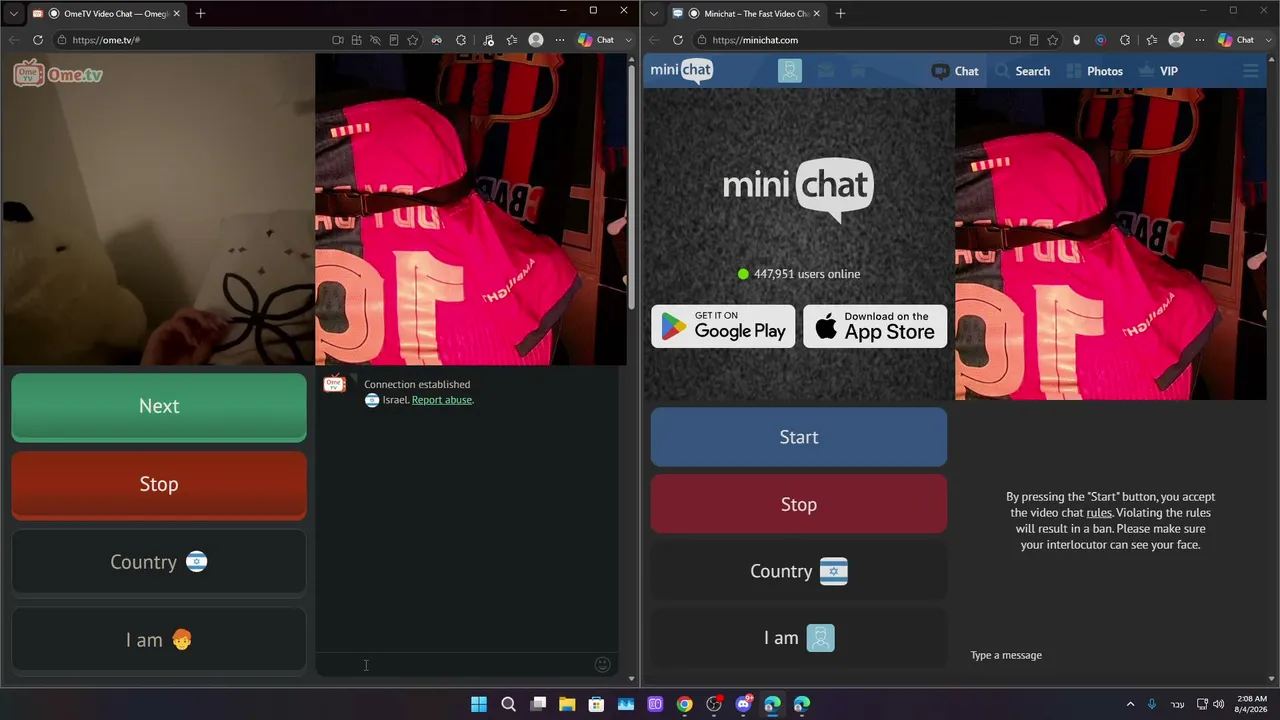Expand Copilot options chevron in the ome.tv window
This screenshot has width=1280, height=720.
click(628, 40)
